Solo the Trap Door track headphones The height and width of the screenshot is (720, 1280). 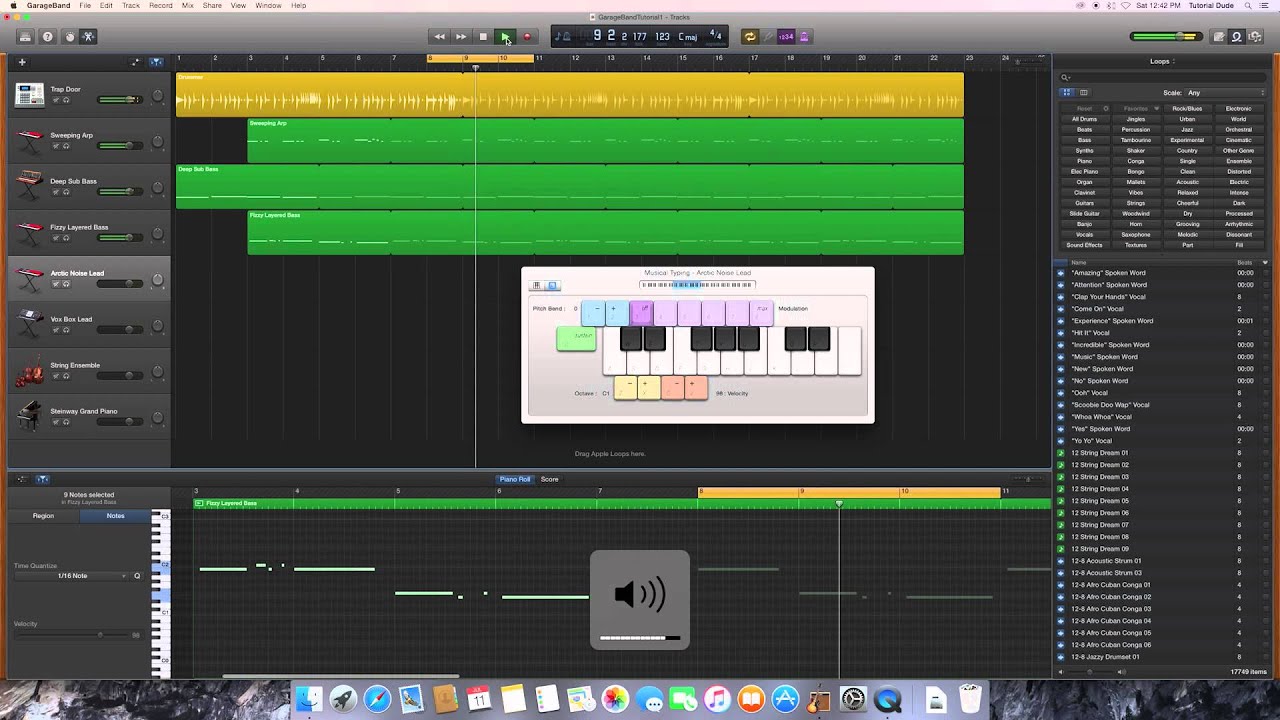click(66, 100)
